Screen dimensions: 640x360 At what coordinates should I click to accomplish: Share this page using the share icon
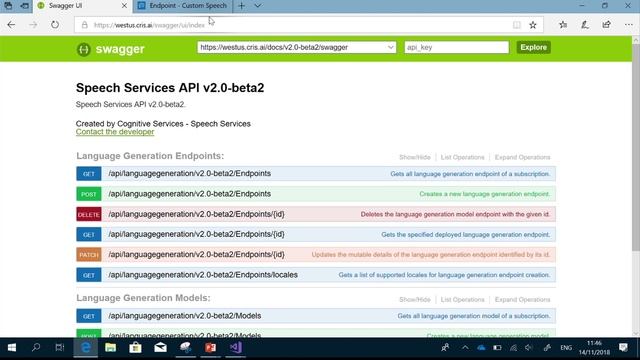point(607,25)
